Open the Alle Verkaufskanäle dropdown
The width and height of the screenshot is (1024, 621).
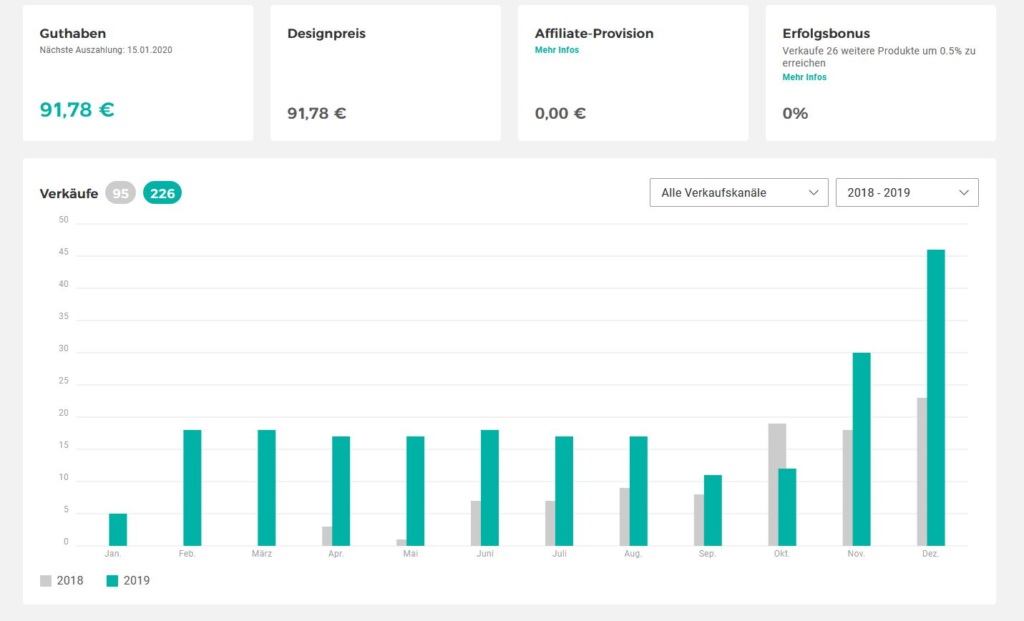(738, 193)
